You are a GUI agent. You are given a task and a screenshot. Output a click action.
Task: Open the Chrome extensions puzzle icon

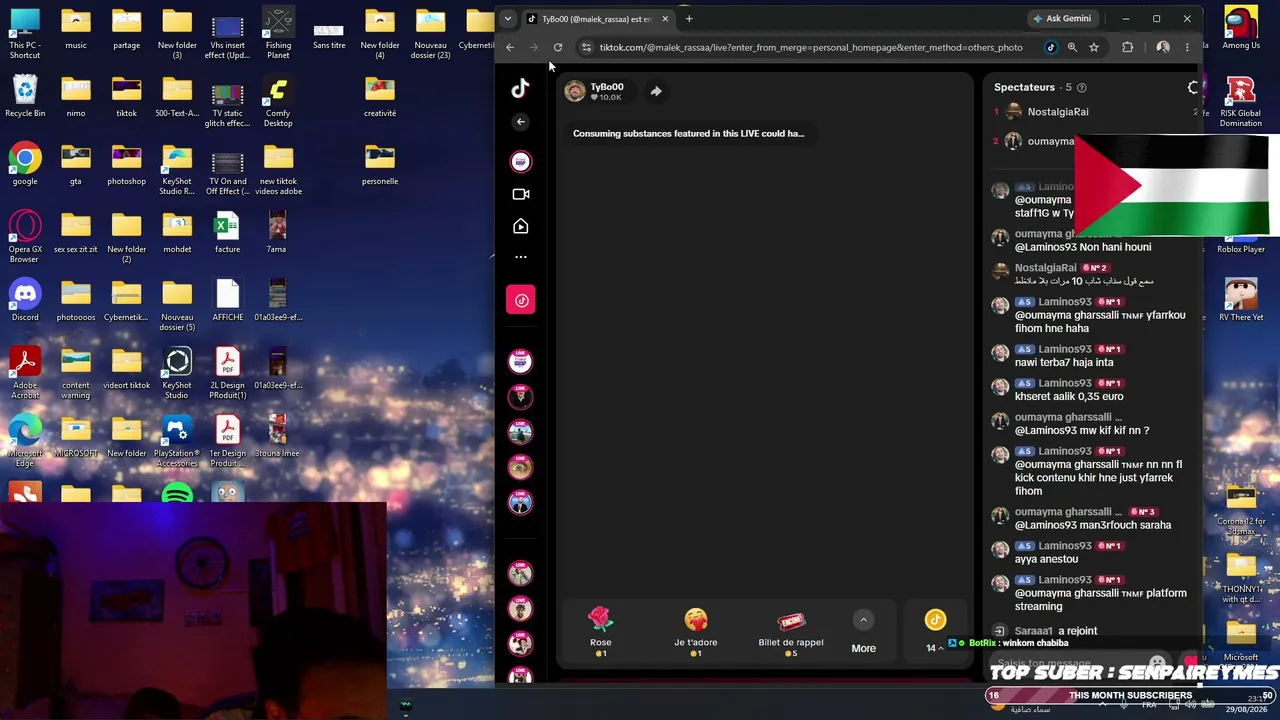point(1128,47)
